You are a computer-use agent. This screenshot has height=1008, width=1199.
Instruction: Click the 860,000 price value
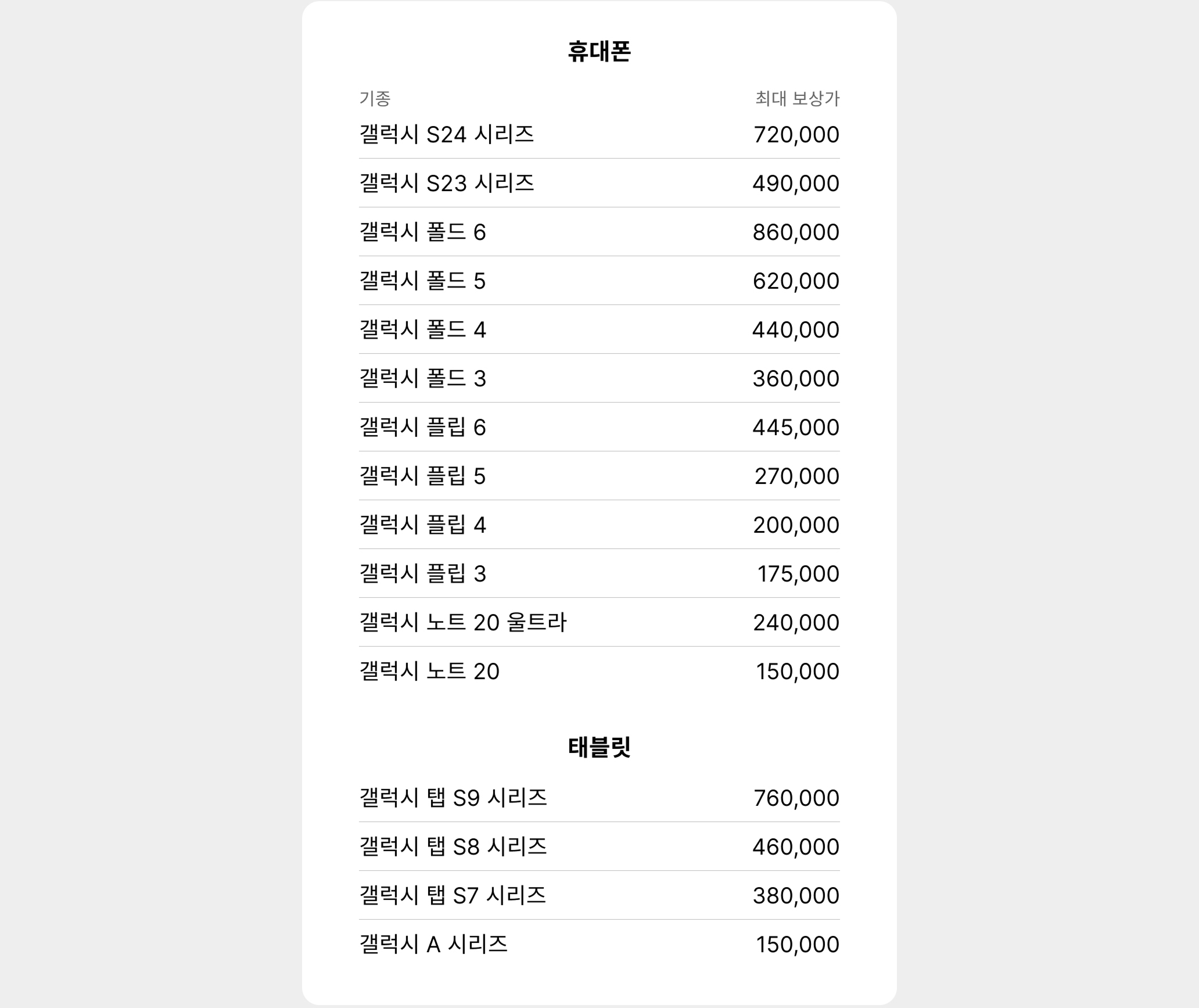click(x=796, y=232)
